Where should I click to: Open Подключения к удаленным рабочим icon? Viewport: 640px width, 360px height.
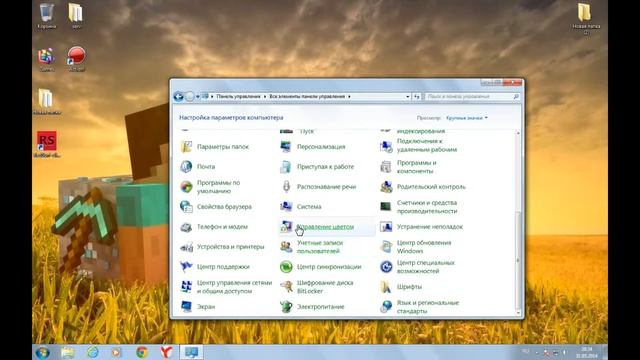tap(386, 146)
